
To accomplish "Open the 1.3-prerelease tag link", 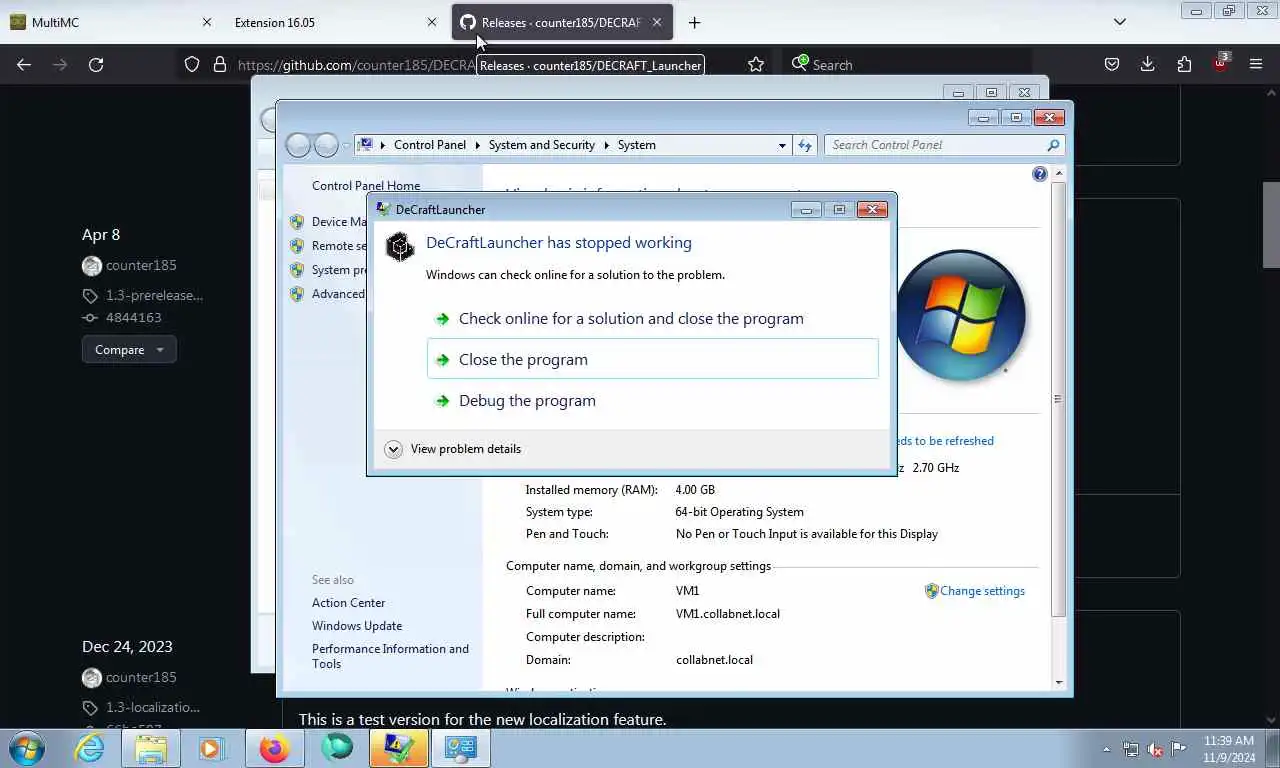I will [154, 295].
